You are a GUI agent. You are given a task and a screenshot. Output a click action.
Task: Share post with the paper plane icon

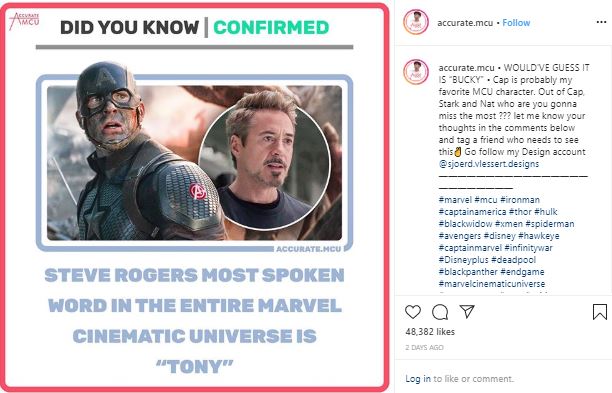click(467, 311)
